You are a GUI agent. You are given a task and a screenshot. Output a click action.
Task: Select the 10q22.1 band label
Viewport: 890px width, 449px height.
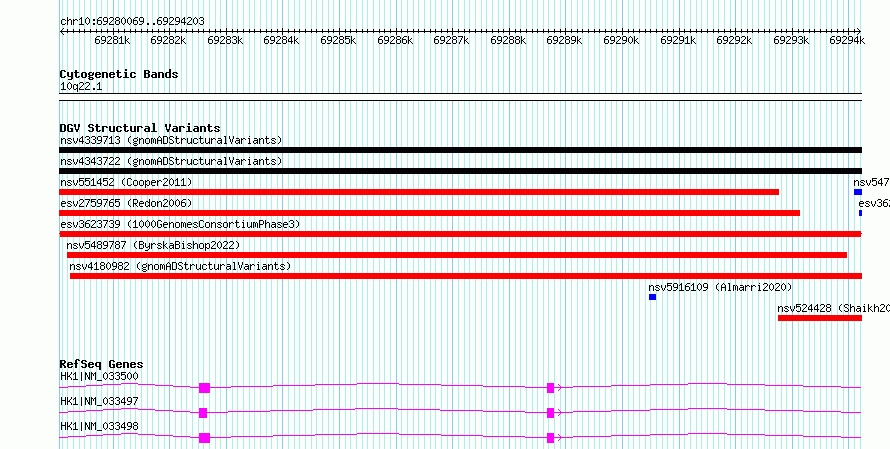[81, 87]
